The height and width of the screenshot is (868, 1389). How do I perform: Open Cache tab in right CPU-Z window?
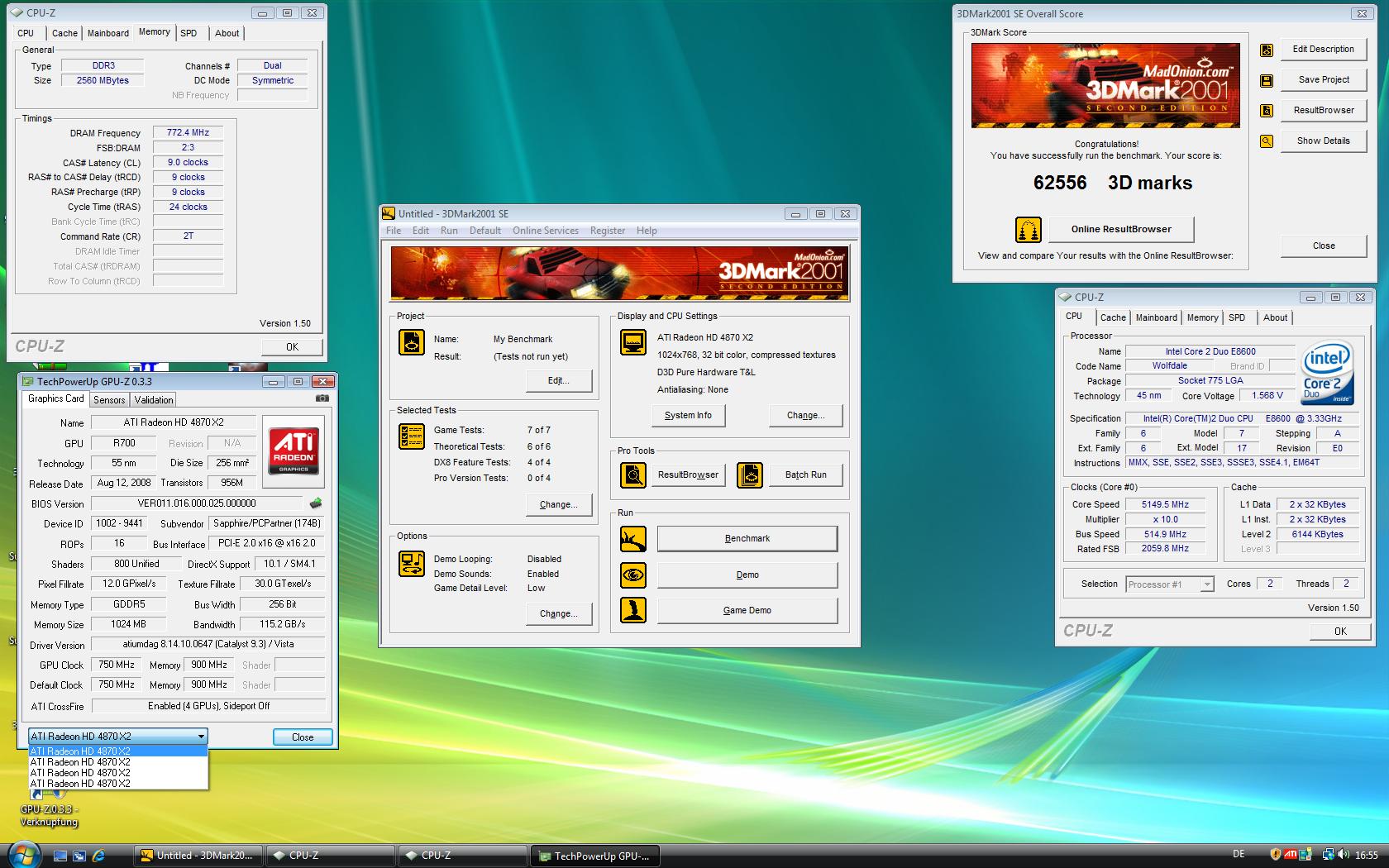tap(1113, 317)
